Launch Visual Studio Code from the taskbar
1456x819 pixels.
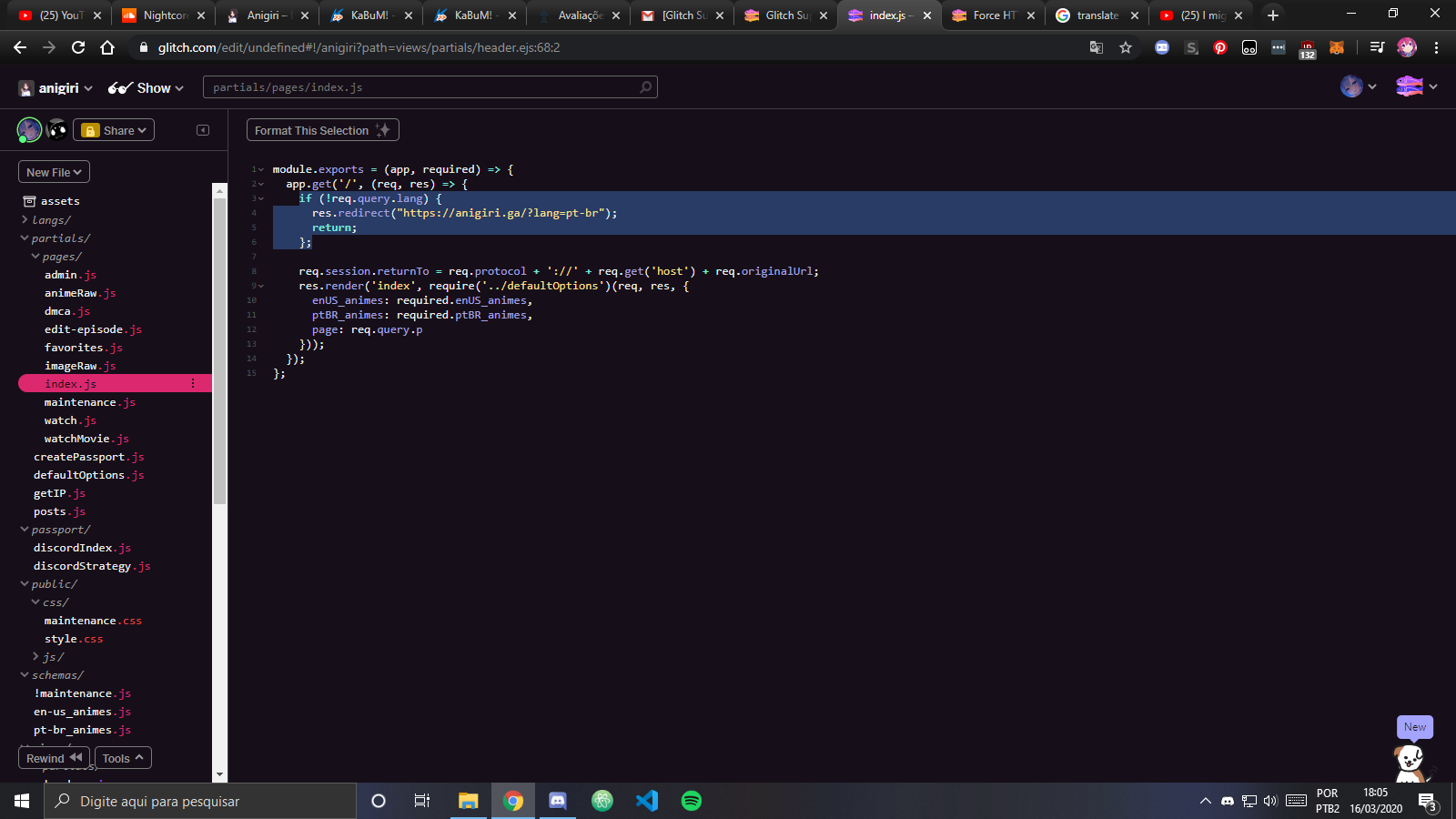pos(647,801)
